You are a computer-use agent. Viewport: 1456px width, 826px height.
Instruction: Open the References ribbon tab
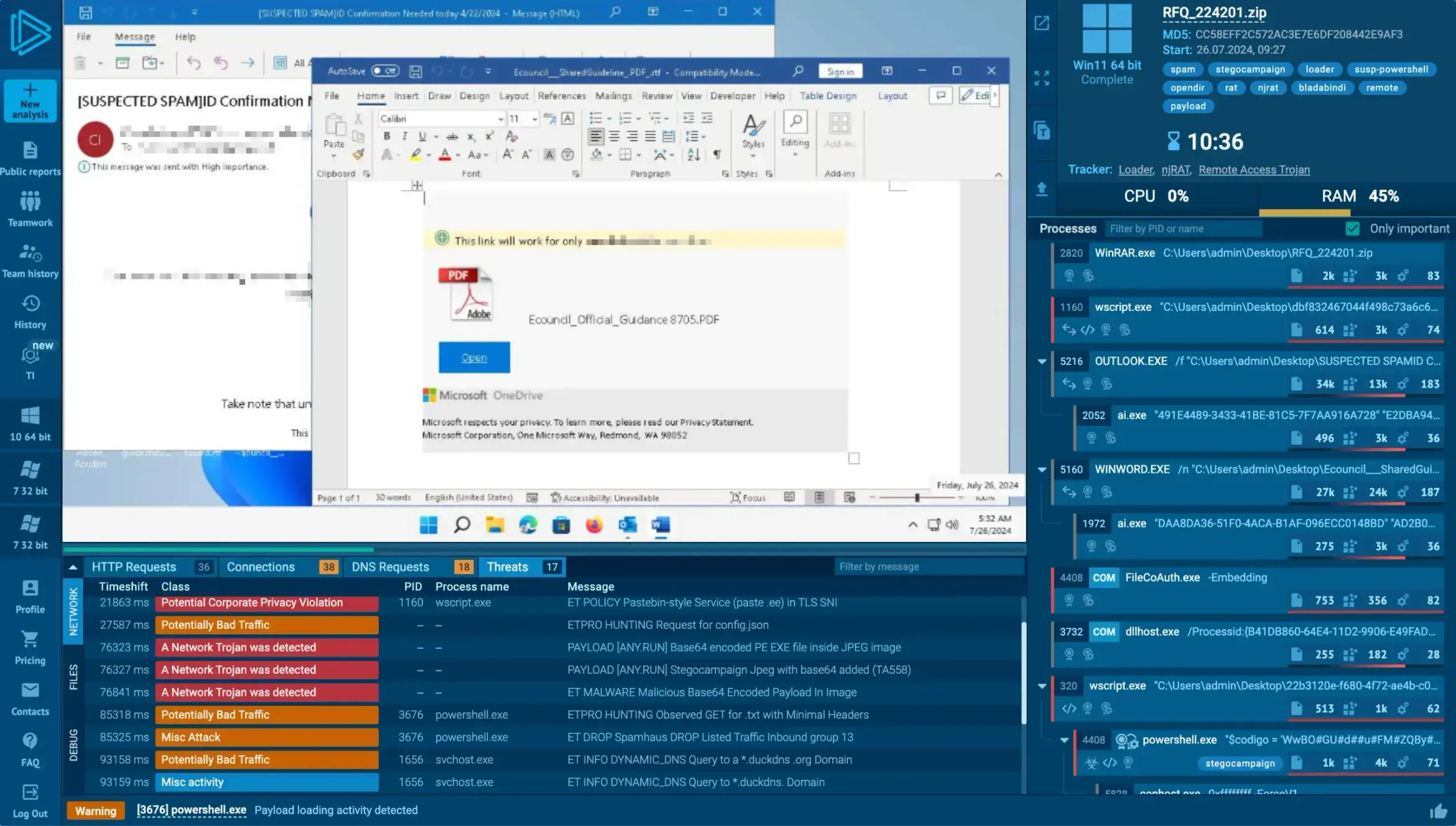pyautogui.click(x=561, y=96)
